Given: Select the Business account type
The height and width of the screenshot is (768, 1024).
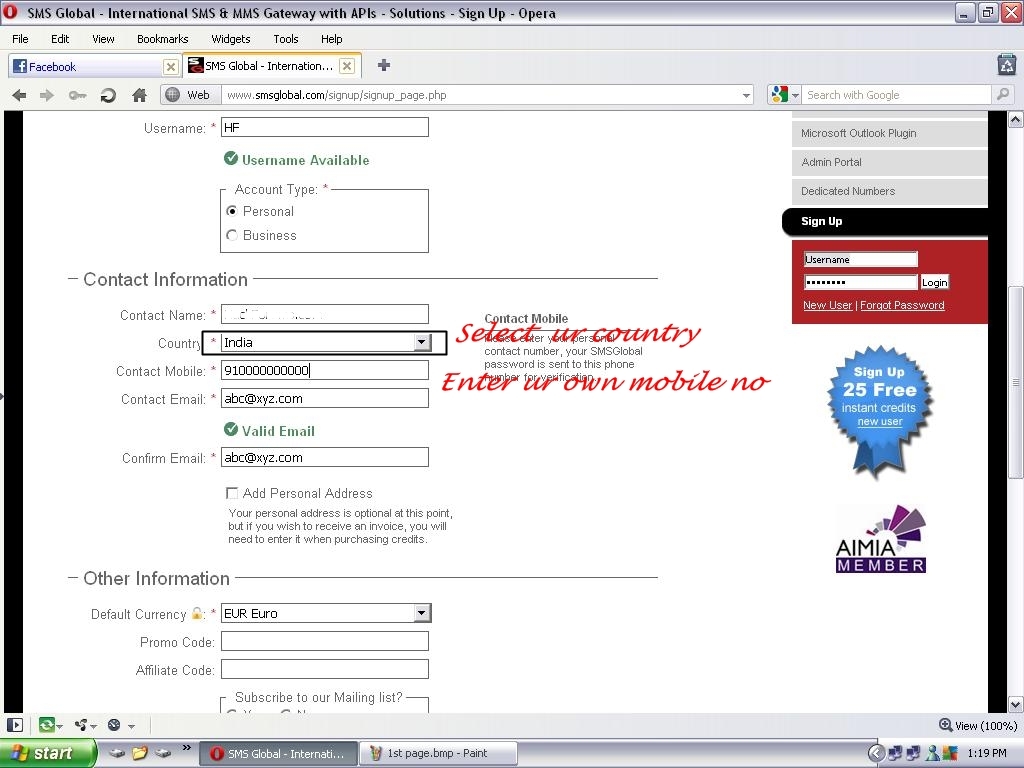Looking at the screenshot, I should pos(232,235).
